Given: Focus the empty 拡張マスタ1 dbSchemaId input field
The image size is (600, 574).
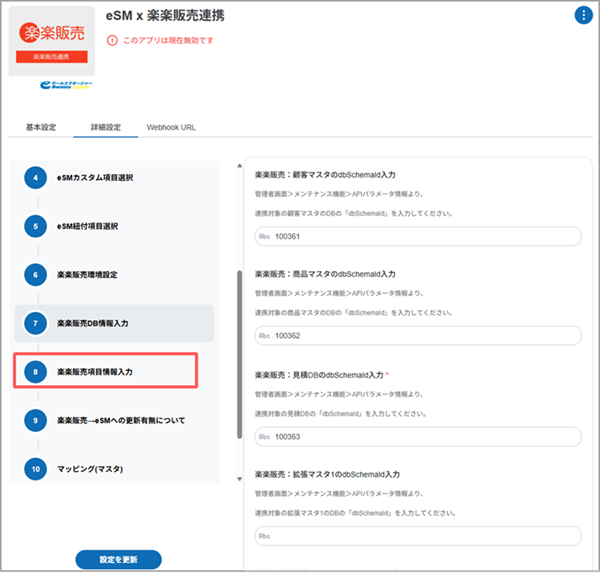Looking at the screenshot, I should coord(418,535).
